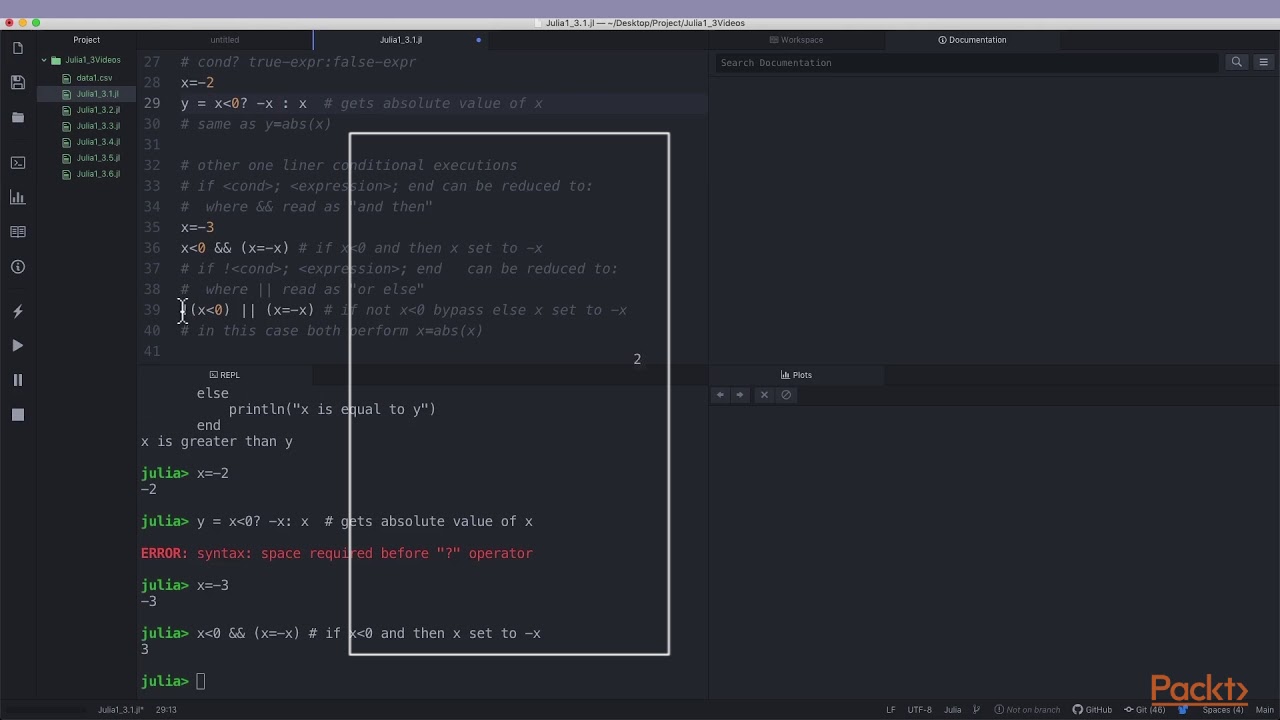This screenshot has height=720, width=1280.
Task: Click the REPL julia> input prompt
Action: click(200, 681)
